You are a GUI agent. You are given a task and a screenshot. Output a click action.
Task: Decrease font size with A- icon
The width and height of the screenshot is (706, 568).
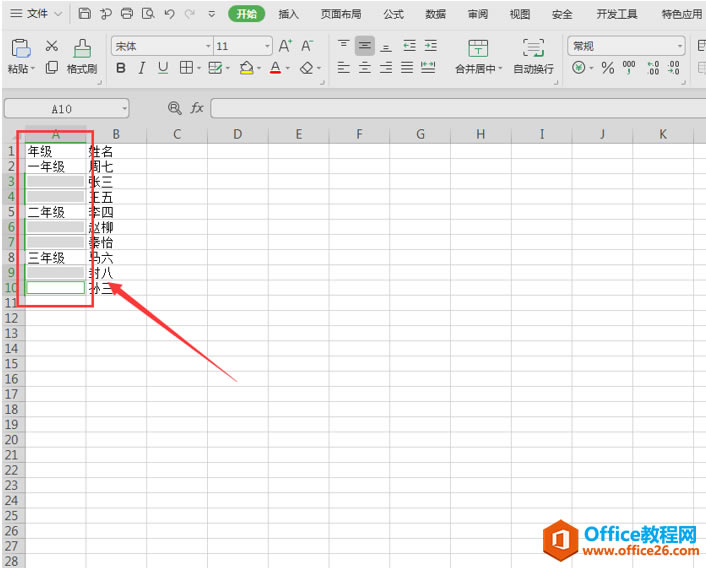pos(307,45)
